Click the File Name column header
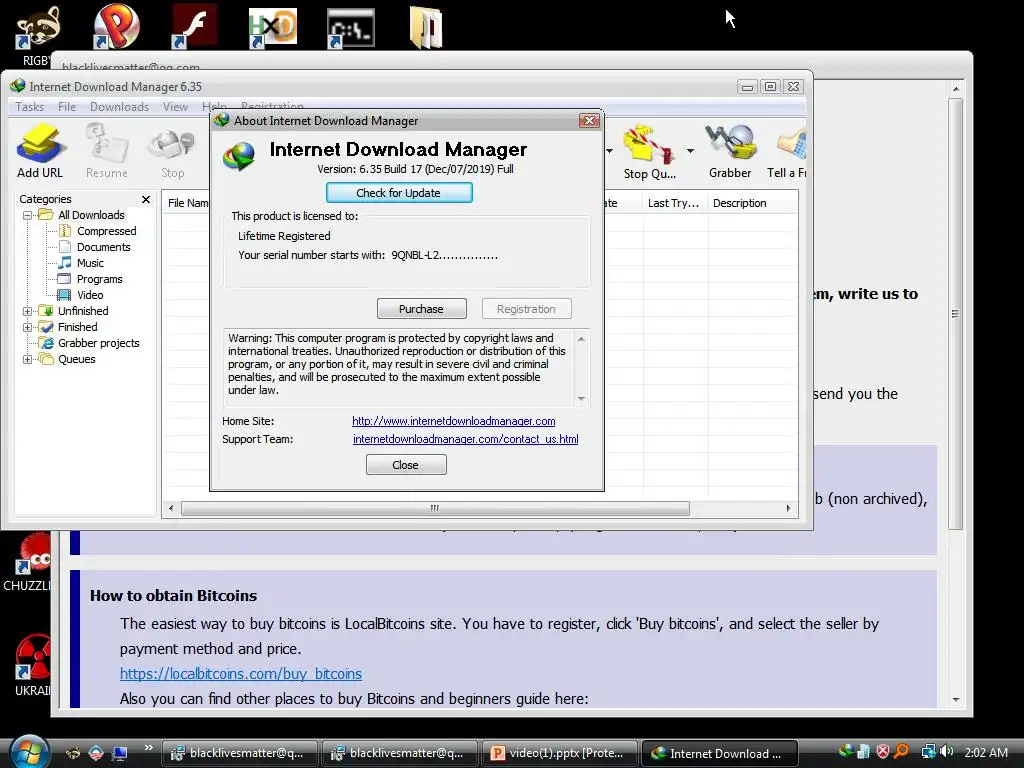 point(187,203)
